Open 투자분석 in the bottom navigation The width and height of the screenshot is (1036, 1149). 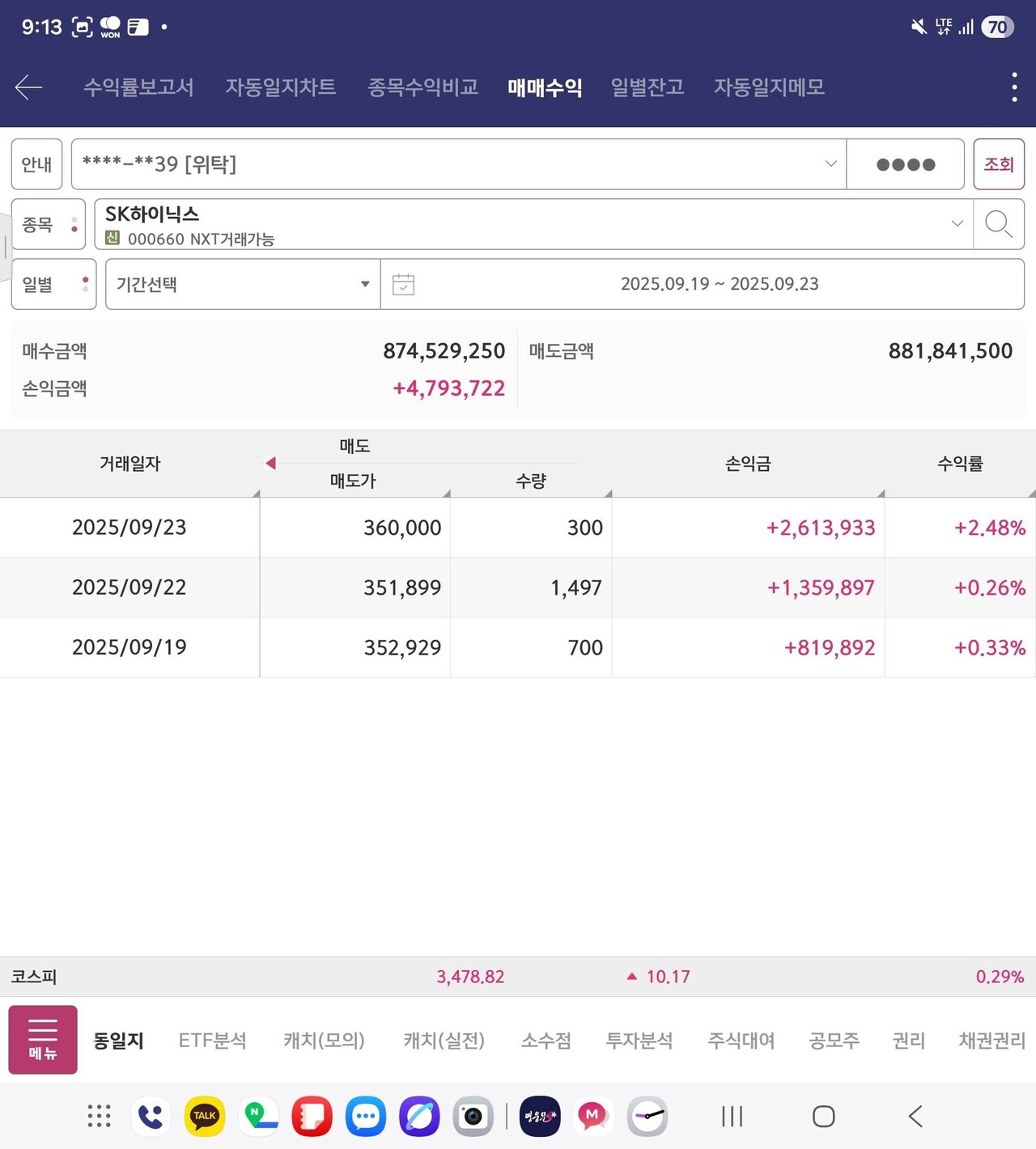(639, 1041)
